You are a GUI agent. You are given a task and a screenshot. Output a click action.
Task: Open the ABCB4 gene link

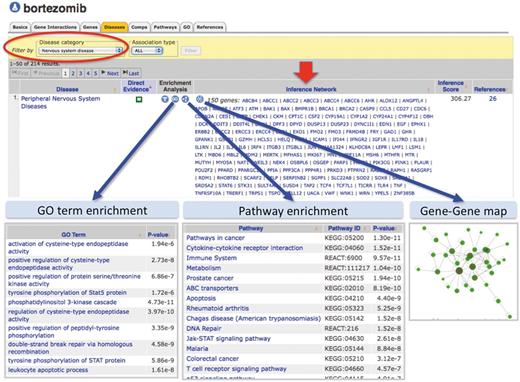(x=250, y=101)
